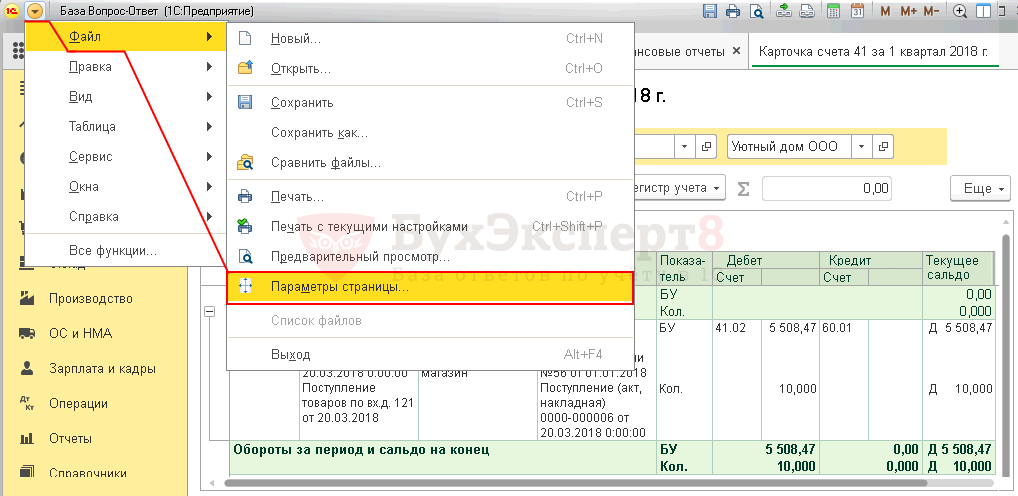Screen dimensions: 1018x496
Task: Open the Calendar icon showing 31
Action: (x=857, y=10)
